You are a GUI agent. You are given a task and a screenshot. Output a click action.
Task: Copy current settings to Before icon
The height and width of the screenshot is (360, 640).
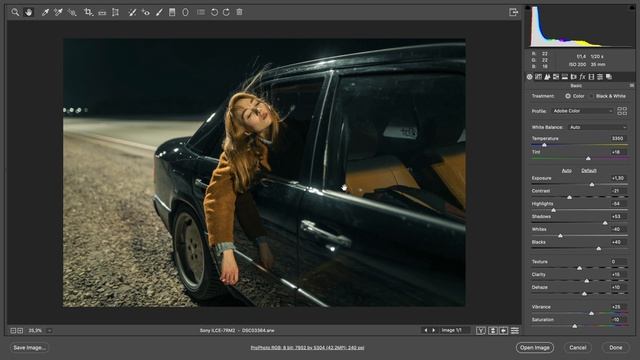tap(504, 331)
